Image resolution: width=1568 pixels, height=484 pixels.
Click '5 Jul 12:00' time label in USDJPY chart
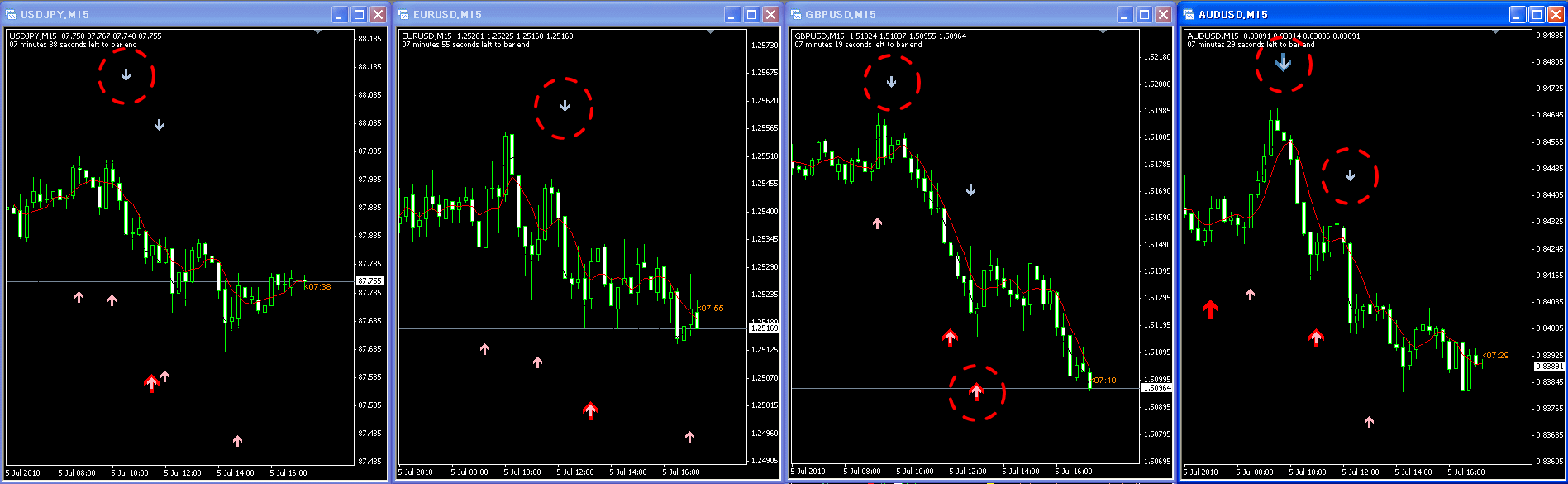[183, 473]
